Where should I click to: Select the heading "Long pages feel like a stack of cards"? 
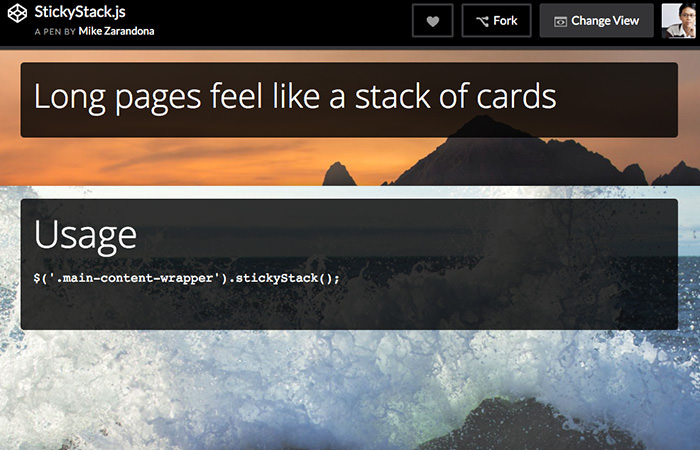tap(295, 96)
